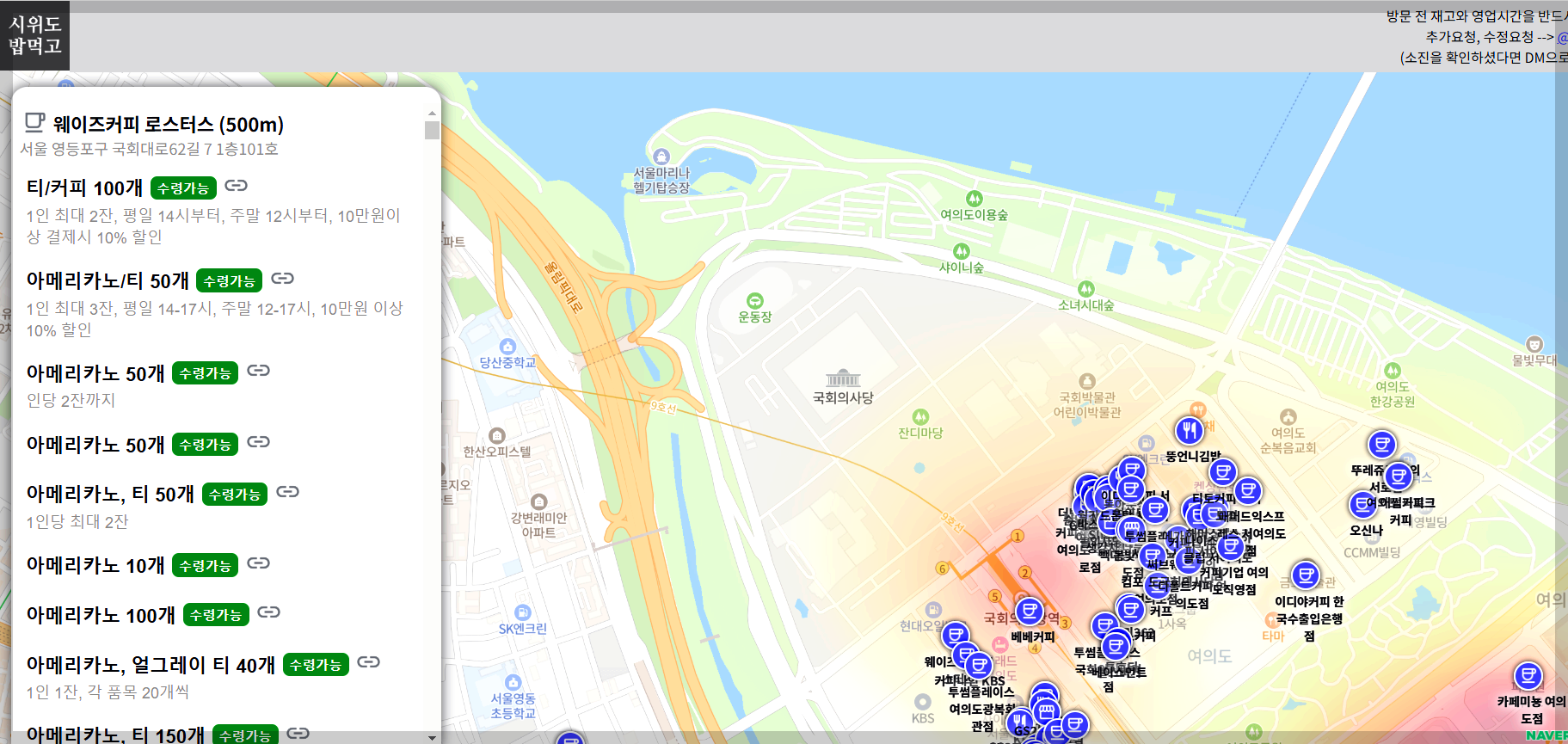Click the 수령가능 badge on 티/커피 100개
Viewport: 1568px width, 744px height.
point(183,188)
